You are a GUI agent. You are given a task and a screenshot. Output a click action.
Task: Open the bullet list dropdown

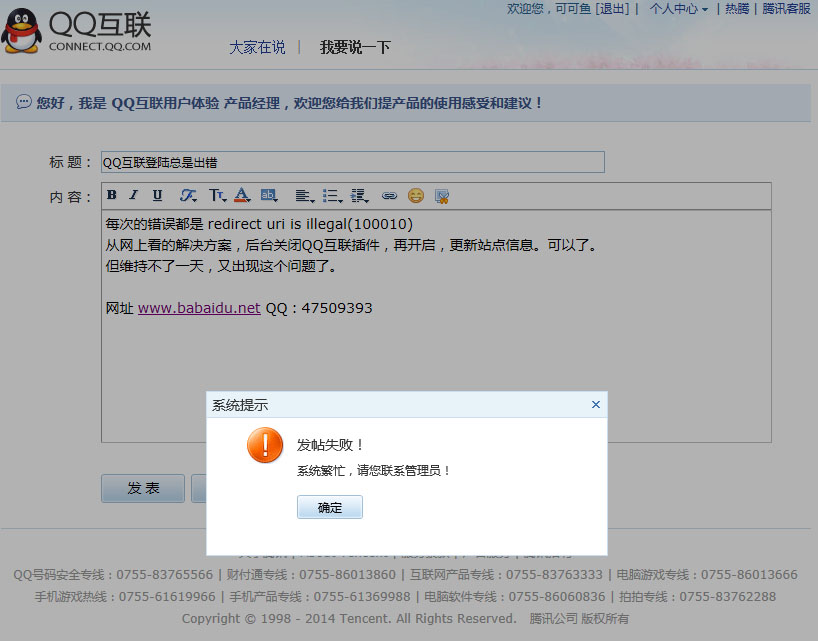[332, 196]
